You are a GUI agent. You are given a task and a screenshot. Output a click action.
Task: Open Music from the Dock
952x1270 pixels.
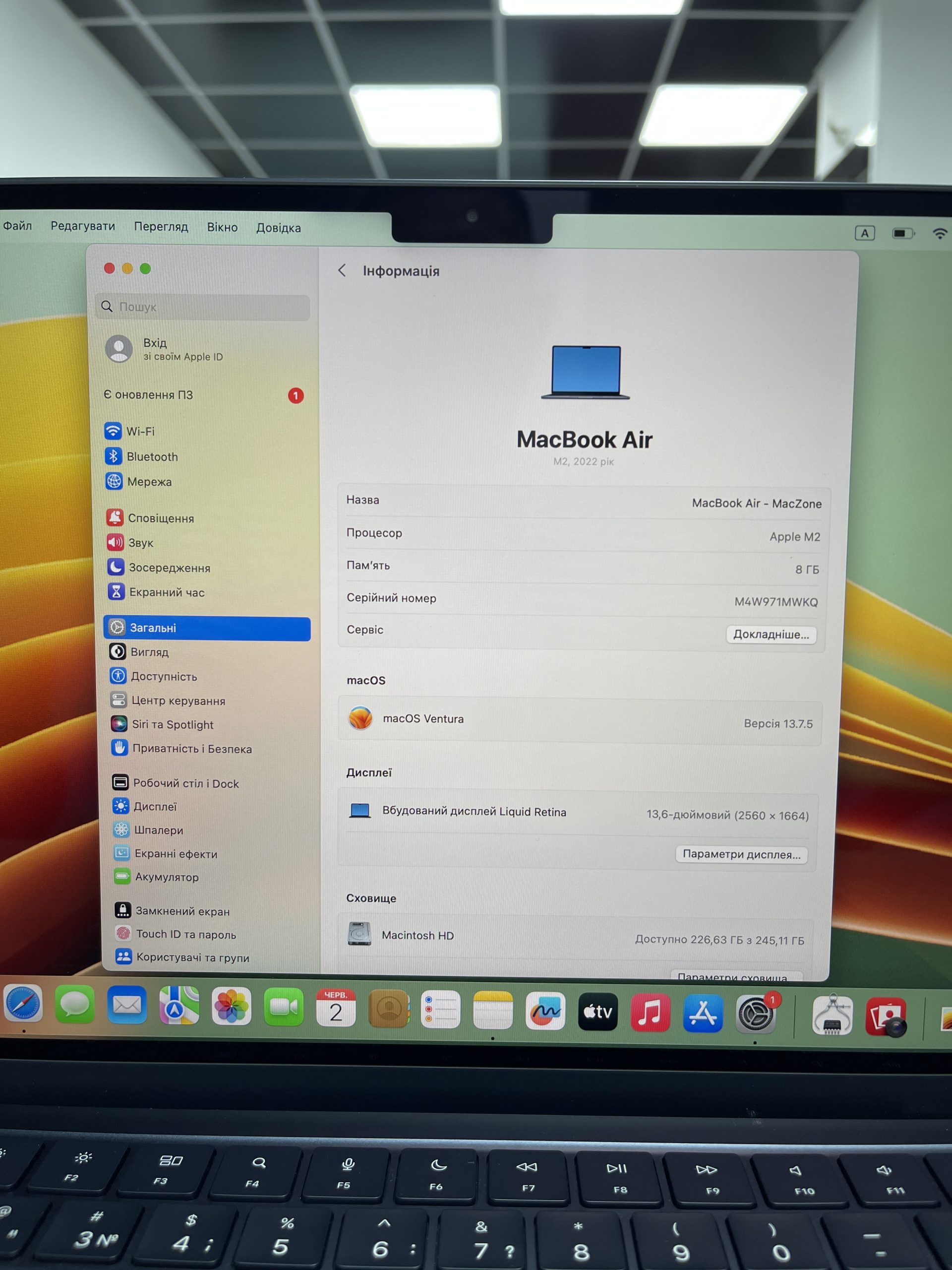650,1013
